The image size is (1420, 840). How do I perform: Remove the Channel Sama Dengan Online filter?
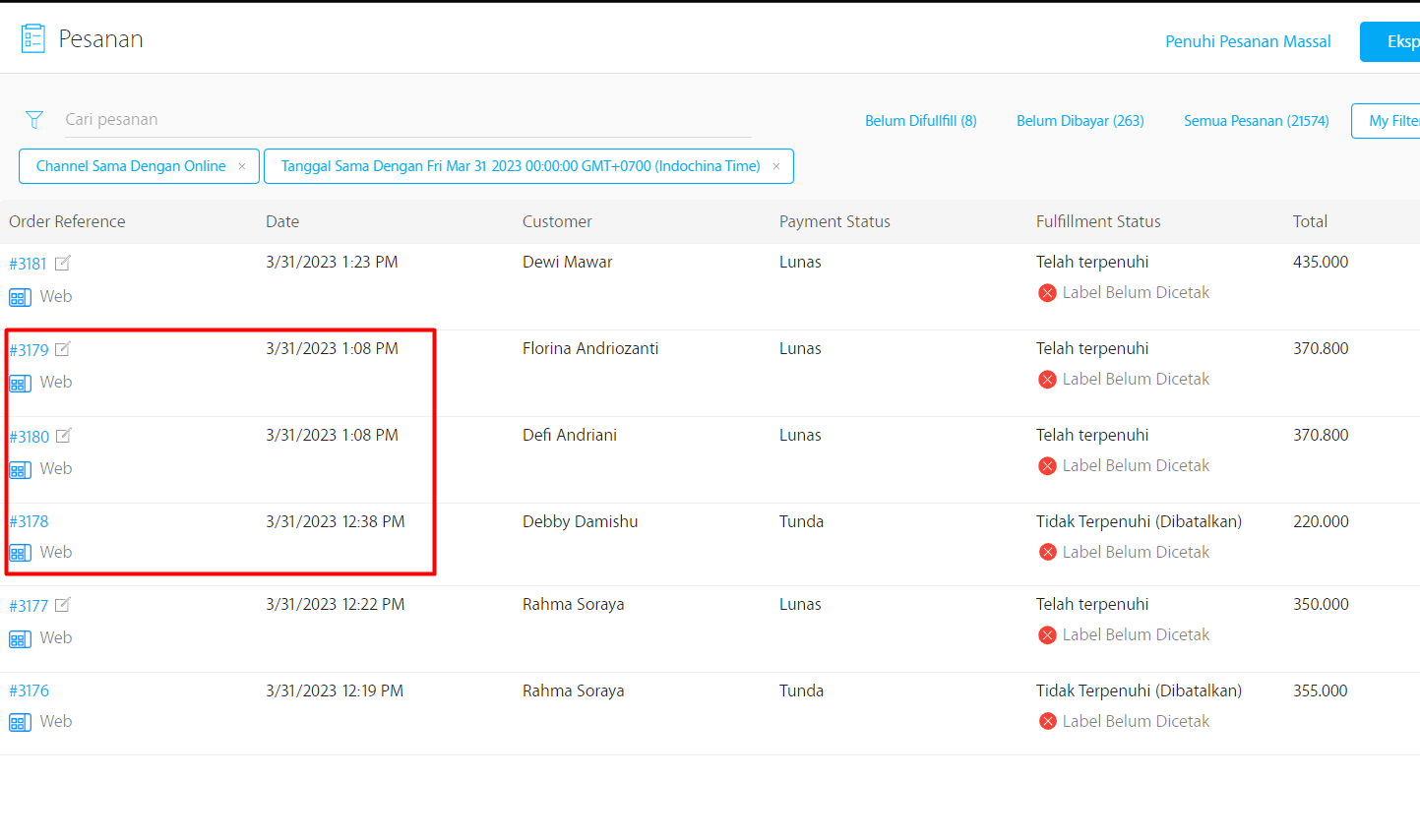tap(242, 166)
